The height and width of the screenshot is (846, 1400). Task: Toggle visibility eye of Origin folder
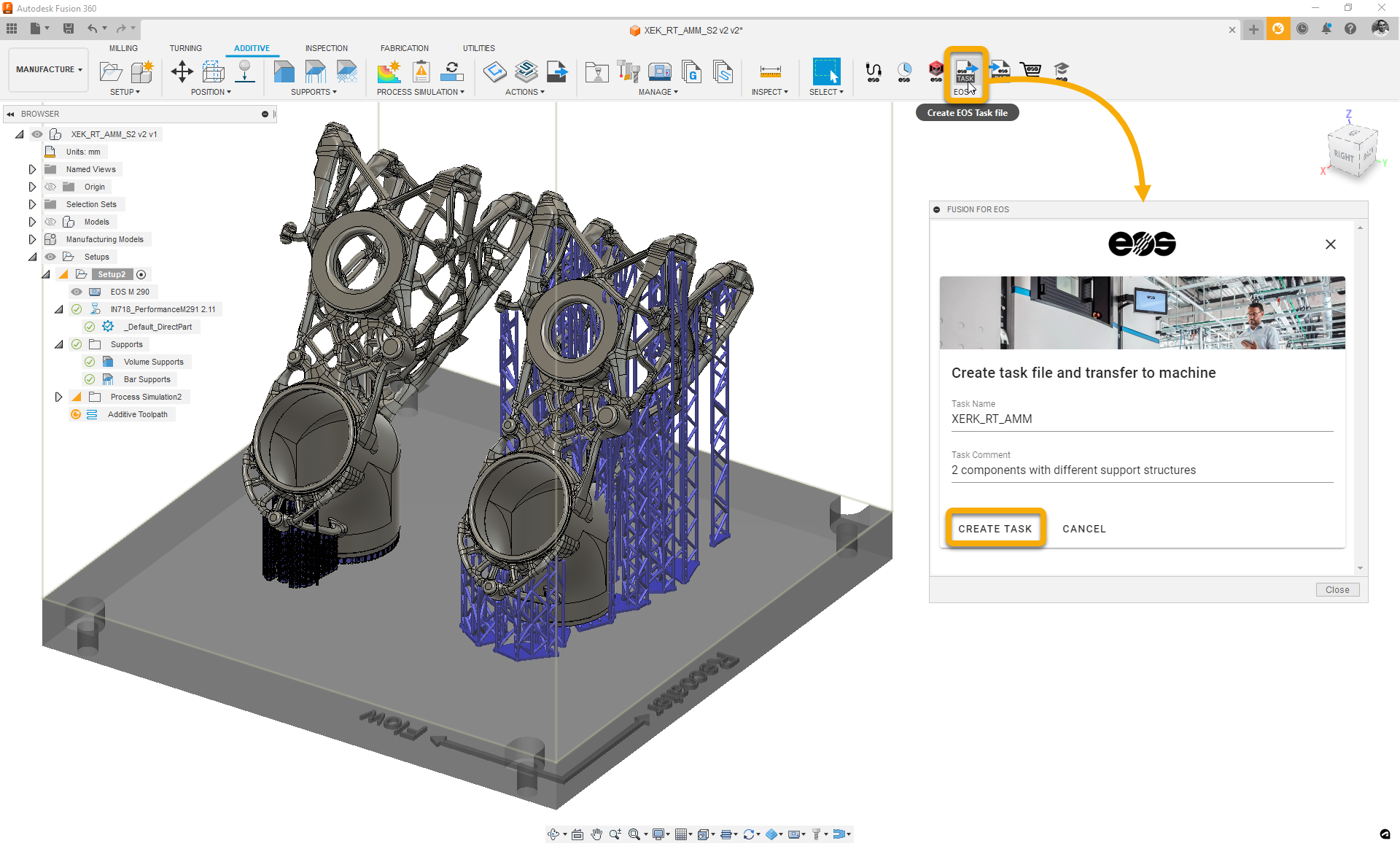pyautogui.click(x=50, y=187)
